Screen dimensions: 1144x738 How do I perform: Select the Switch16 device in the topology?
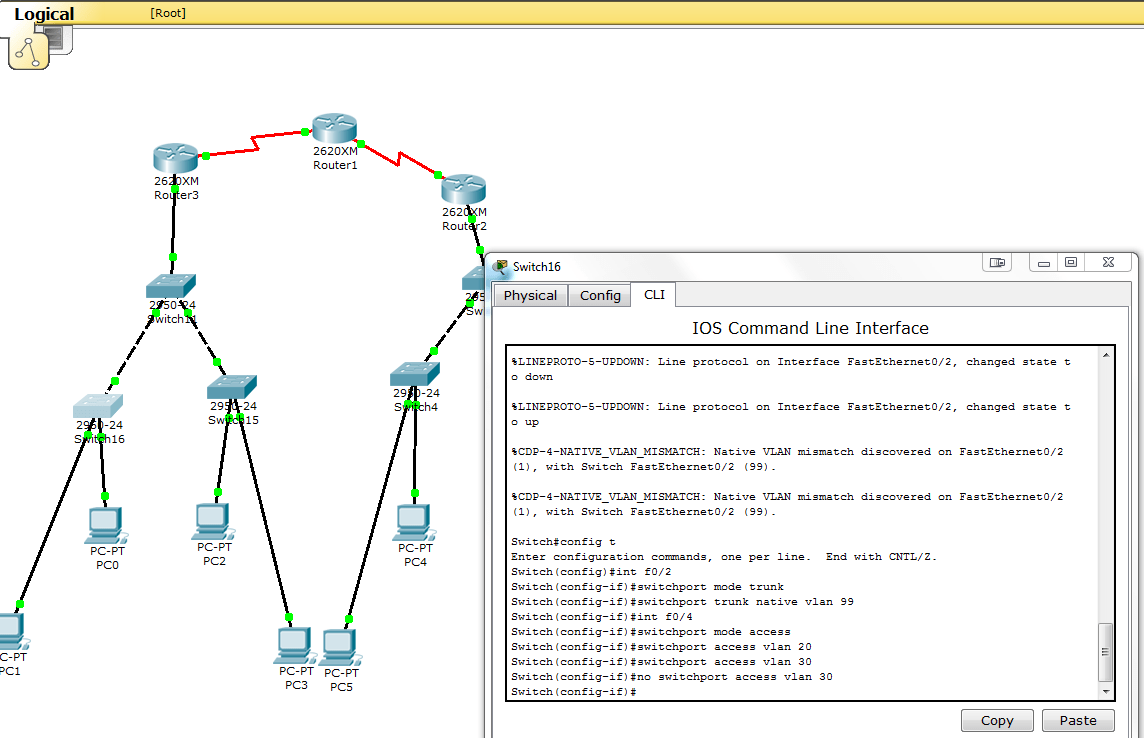coord(96,406)
